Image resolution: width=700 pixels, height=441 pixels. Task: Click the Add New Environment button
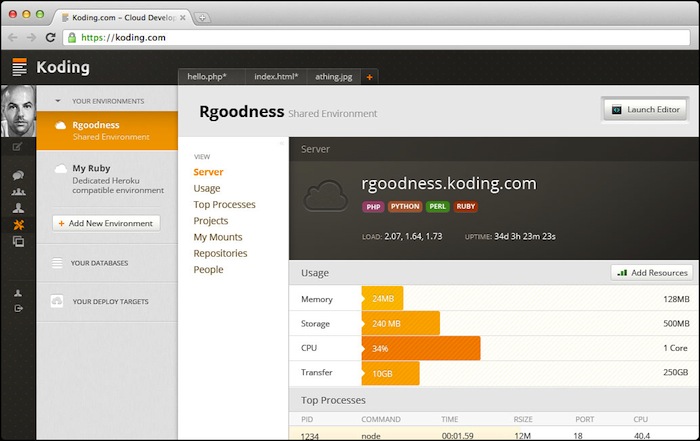tap(106, 223)
